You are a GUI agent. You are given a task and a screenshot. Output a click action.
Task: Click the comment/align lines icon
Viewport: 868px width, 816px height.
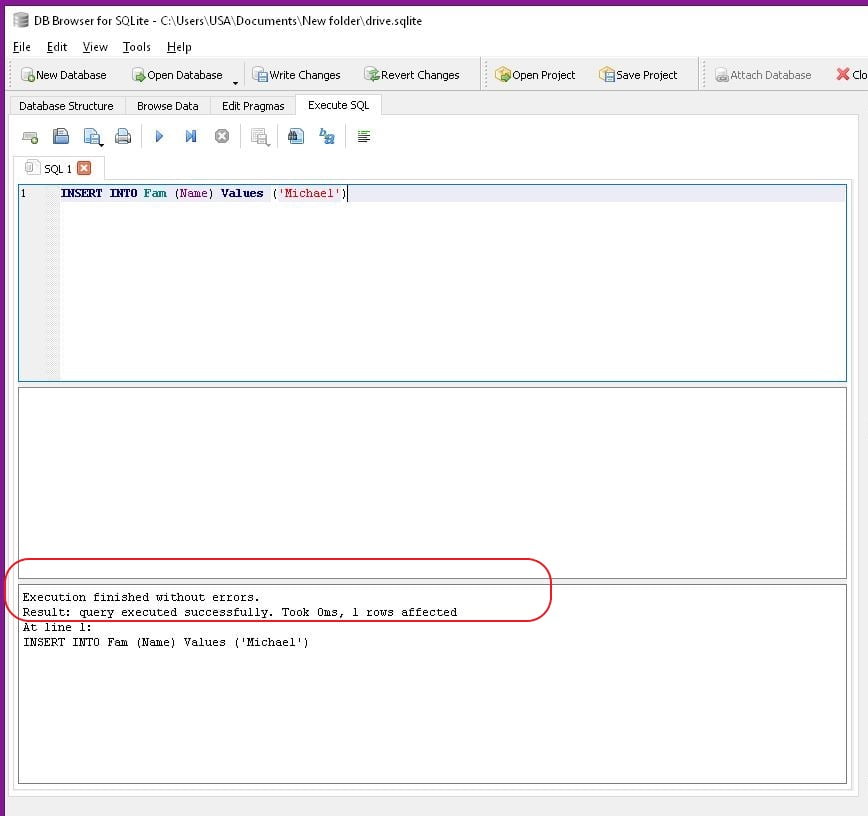point(364,137)
